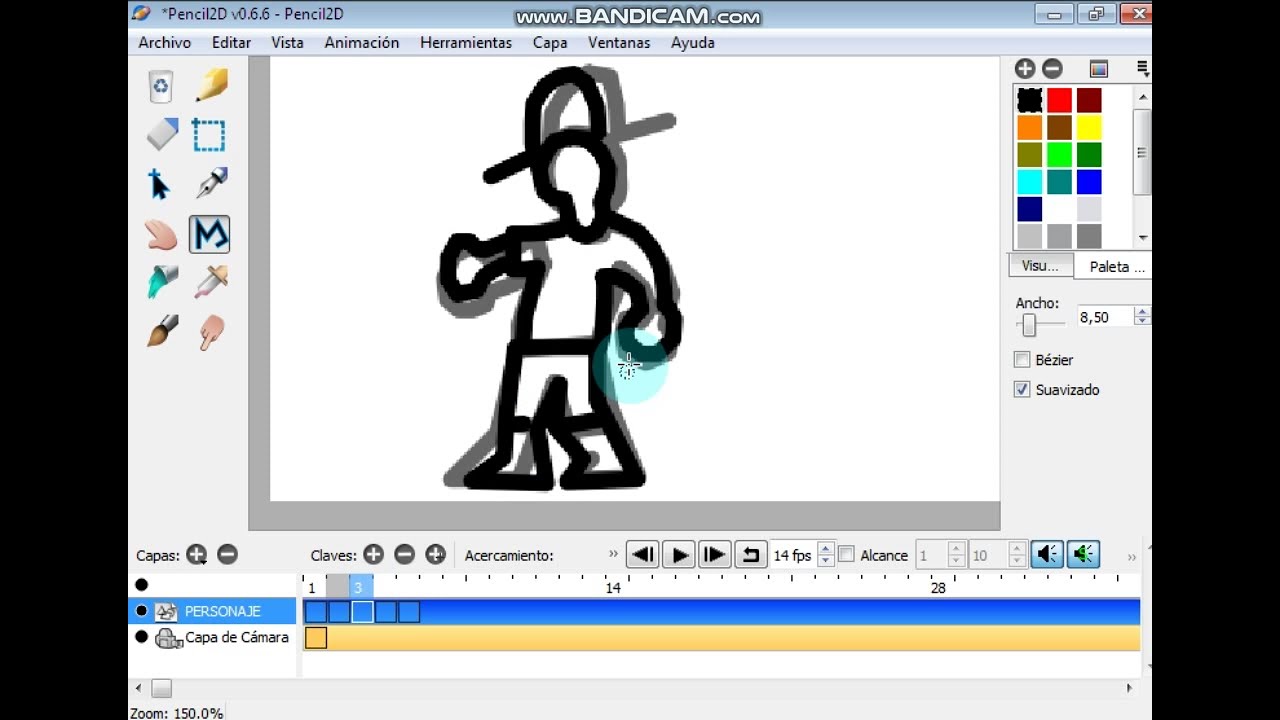Open the palette options menu
1280x720 pixels.
[x=1142, y=68]
